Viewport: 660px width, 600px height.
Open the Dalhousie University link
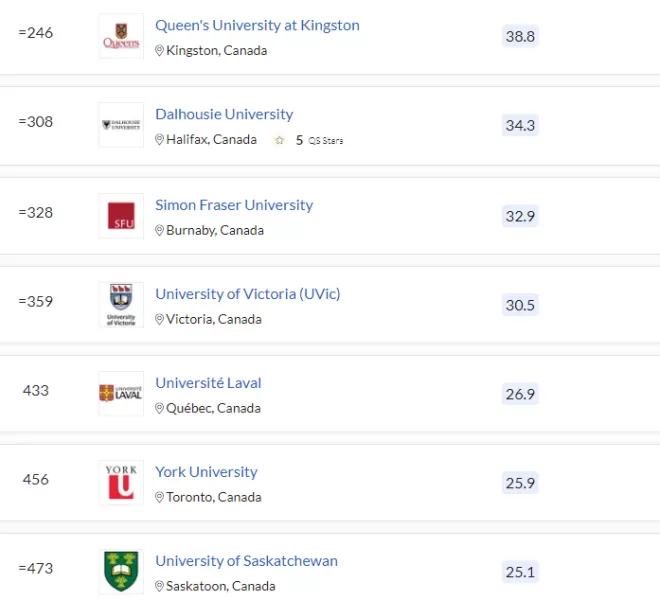tap(224, 114)
